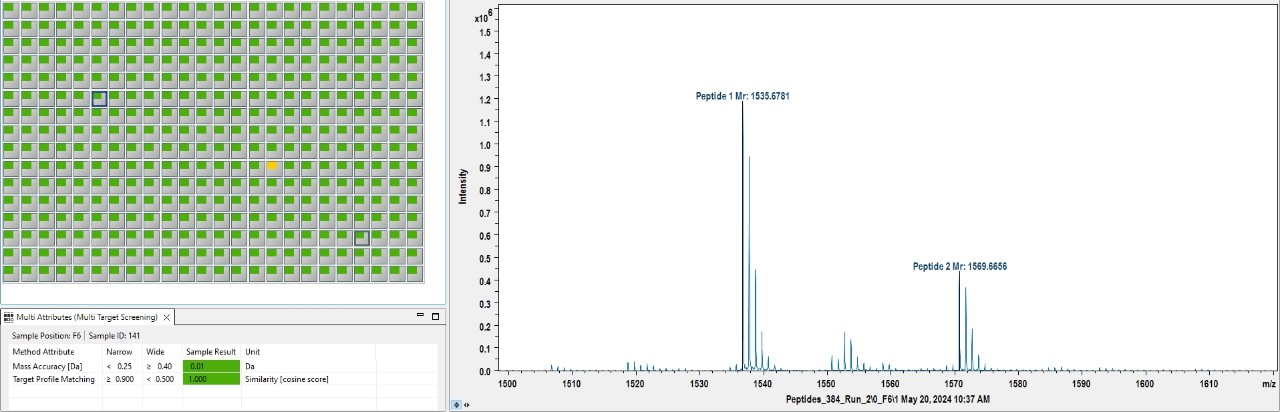
Task: Select the Target Profile Matching row
Action: tap(54, 379)
